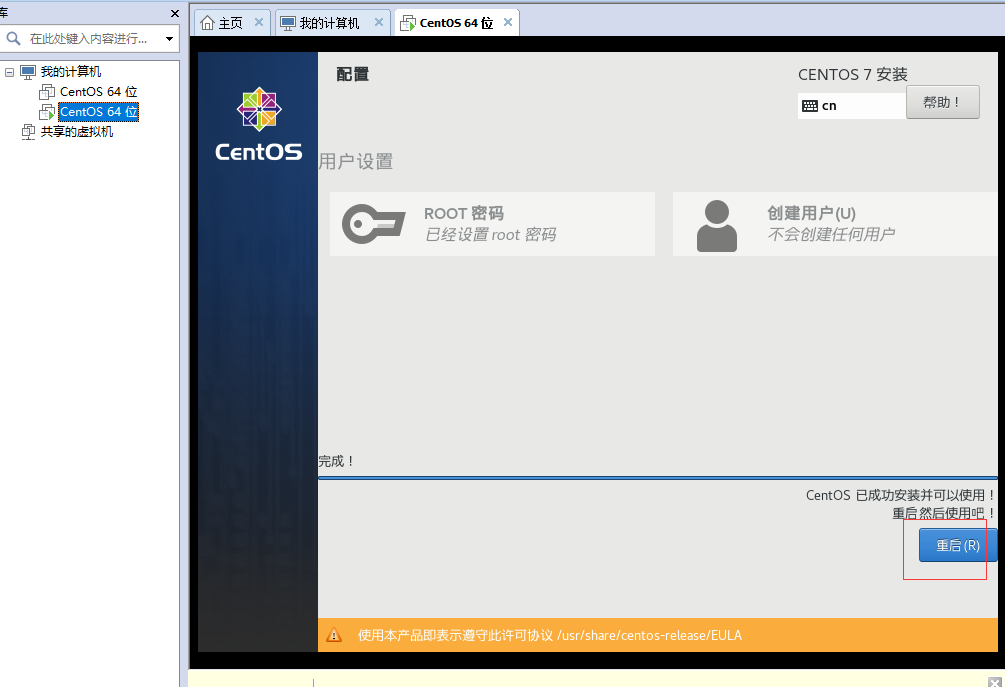Close the library side panel

point(175,13)
